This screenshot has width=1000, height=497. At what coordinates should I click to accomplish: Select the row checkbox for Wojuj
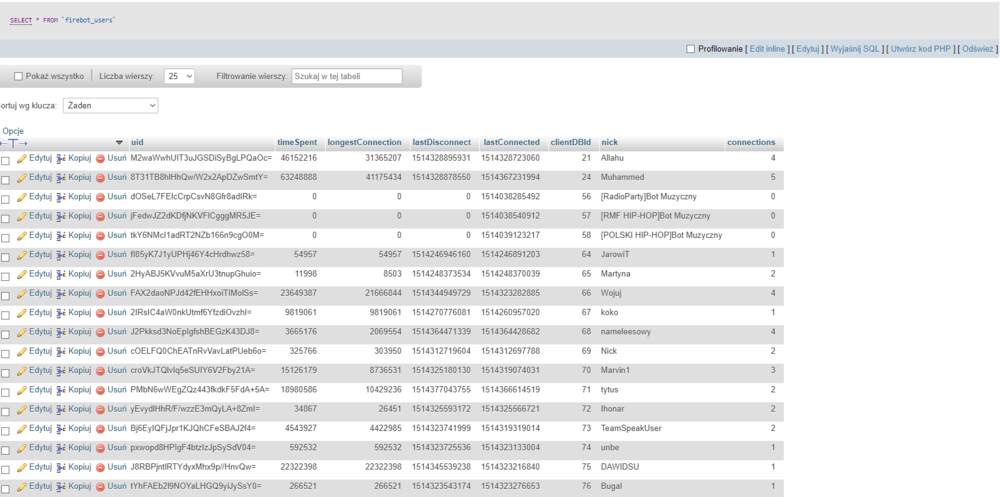[5, 296]
